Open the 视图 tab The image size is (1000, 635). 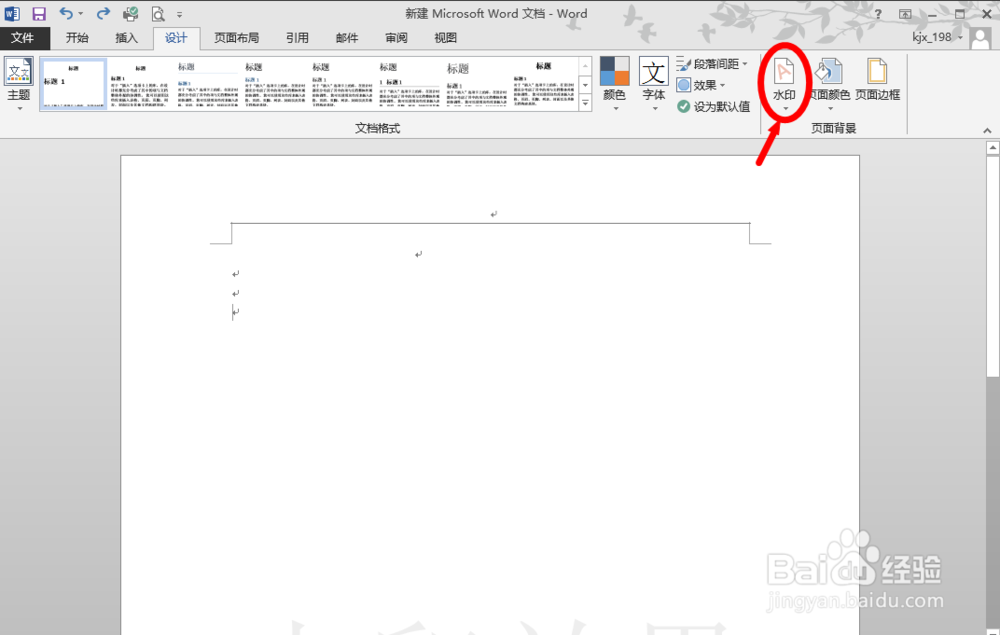click(445, 38)
